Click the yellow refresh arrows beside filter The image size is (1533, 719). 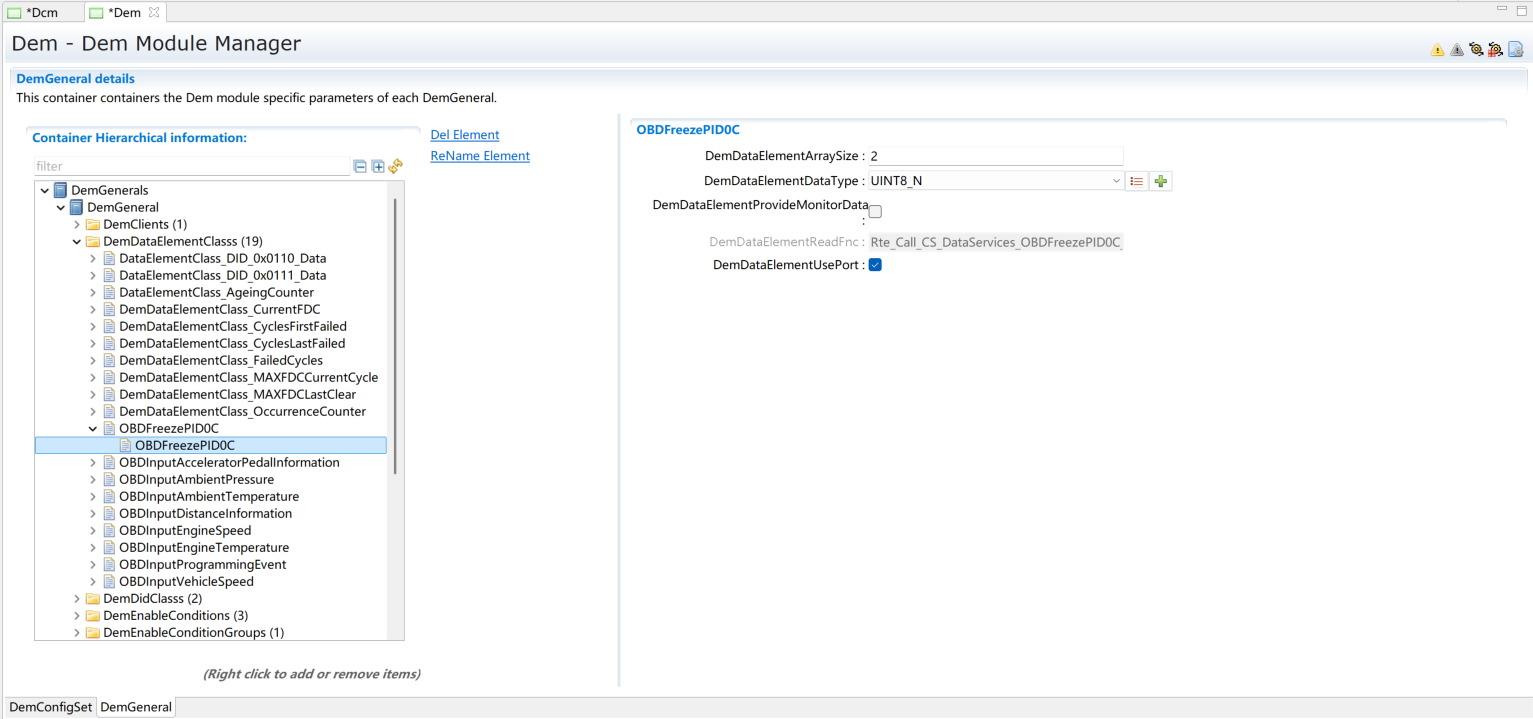tap(395, 167)
